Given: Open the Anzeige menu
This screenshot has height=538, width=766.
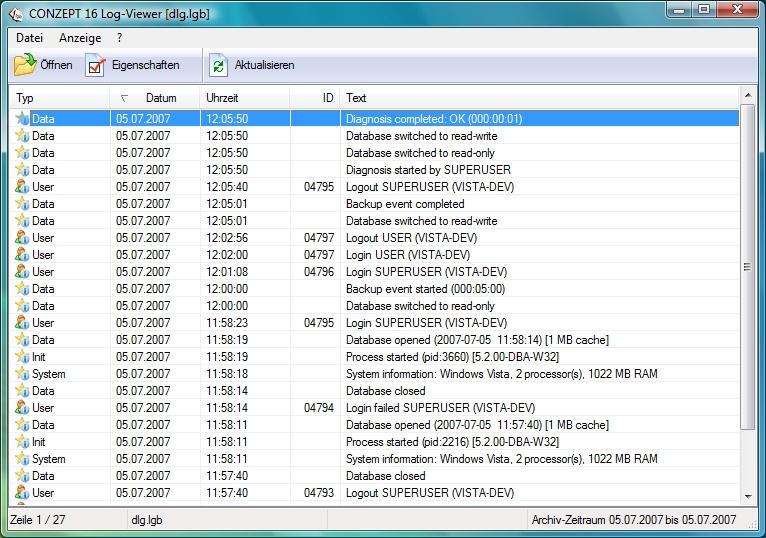Looking at the screenshot, I should [80, 38].
